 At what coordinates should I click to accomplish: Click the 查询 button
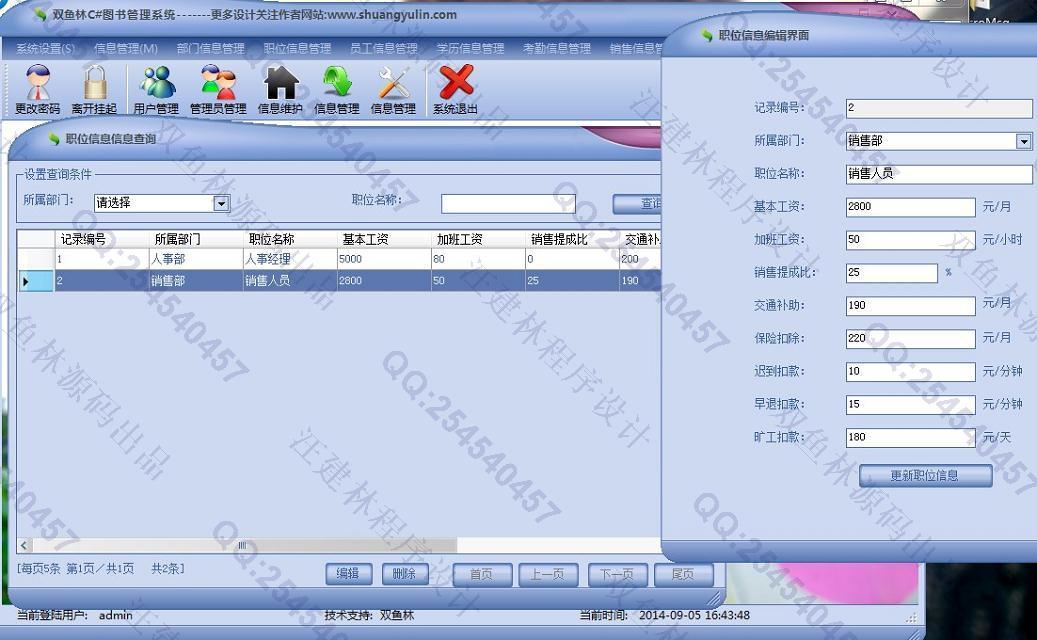[x=638, y=204]
